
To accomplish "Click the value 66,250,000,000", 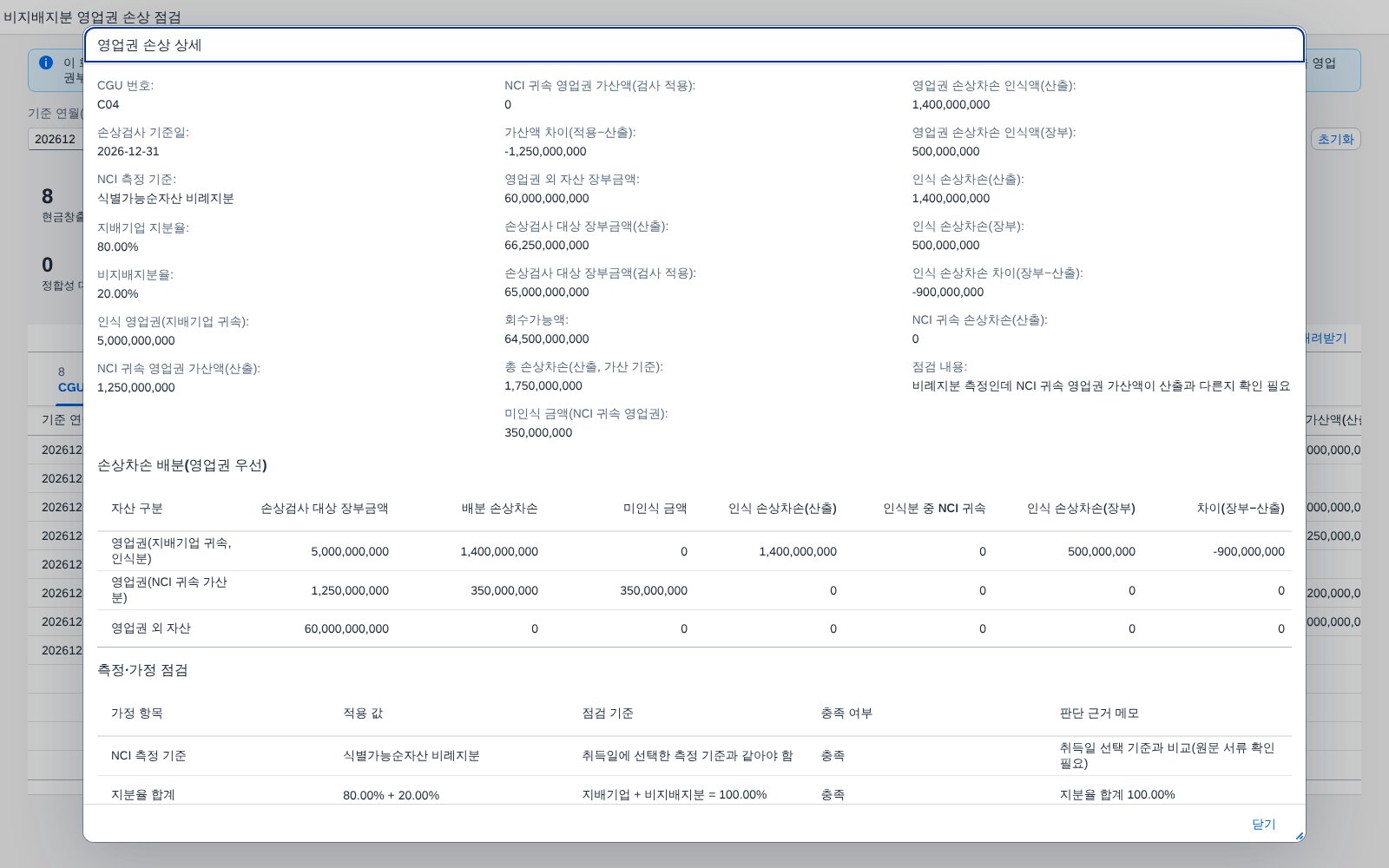I will [x=547, y=245].
